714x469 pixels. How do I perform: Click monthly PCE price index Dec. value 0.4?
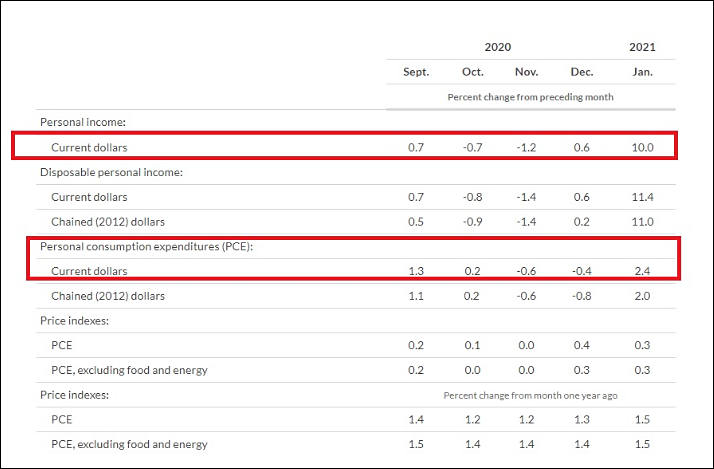pyautogui.click(x=581, y=345)
